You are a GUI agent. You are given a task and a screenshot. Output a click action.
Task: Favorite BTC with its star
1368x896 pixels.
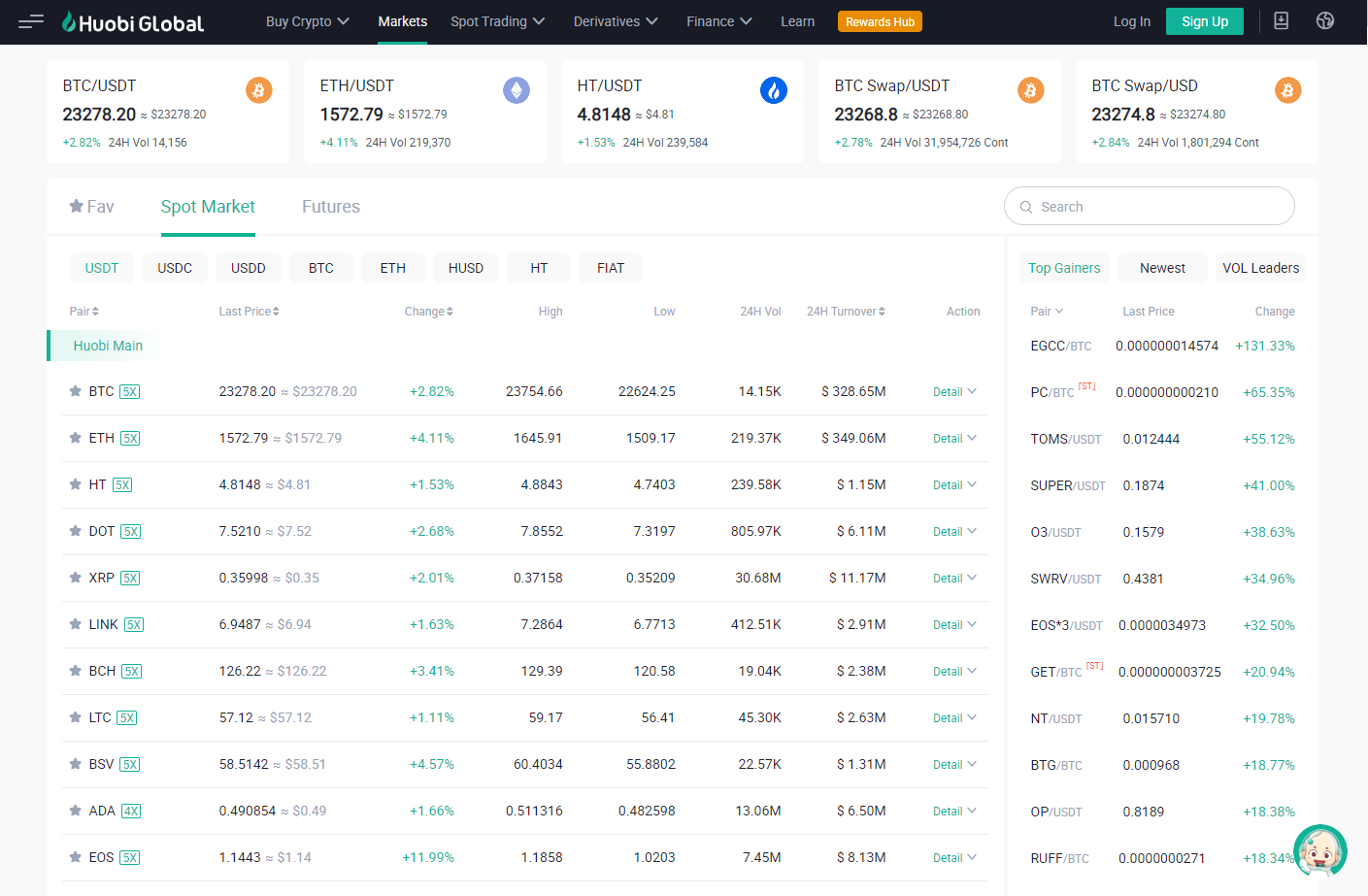point(75,391)
